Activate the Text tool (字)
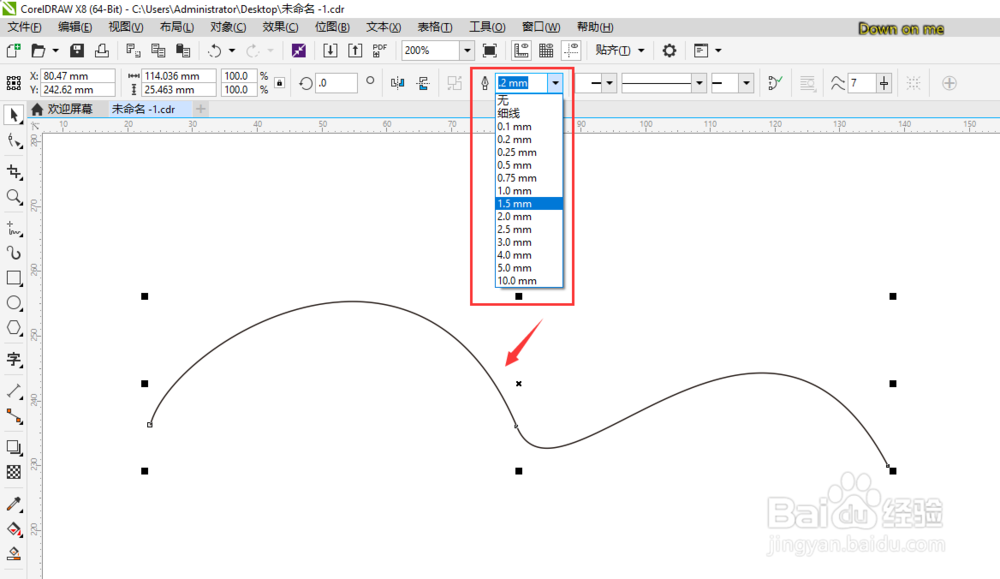1000x579 pixels. click(13, 360)
